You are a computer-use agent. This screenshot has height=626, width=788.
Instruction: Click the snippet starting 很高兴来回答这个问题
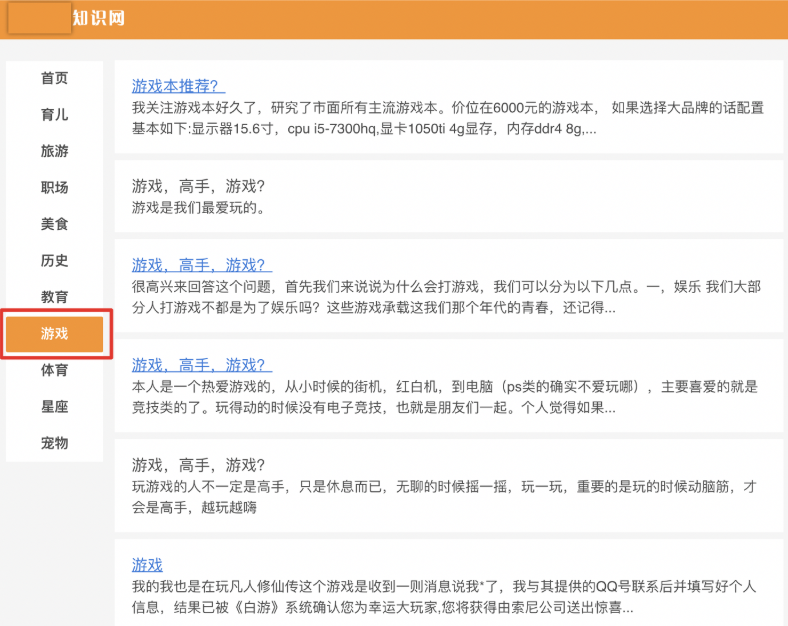click(x=446, y=286)
